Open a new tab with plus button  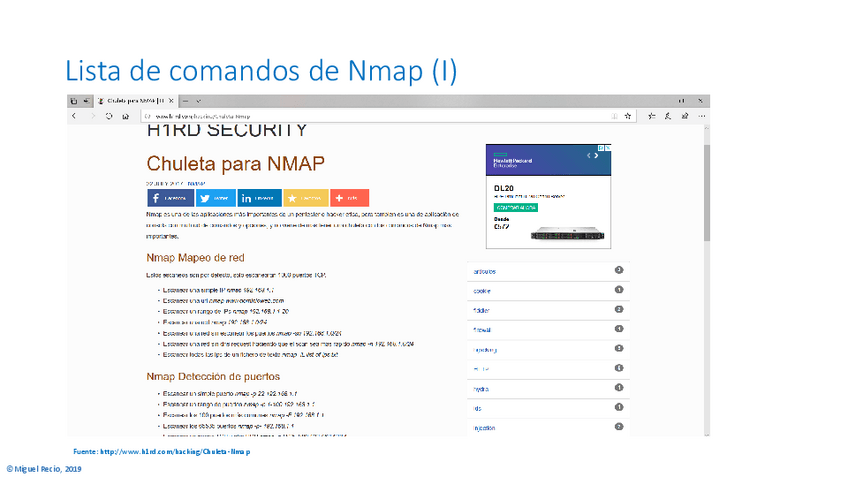pyautogui.click(x=186, y=101)
